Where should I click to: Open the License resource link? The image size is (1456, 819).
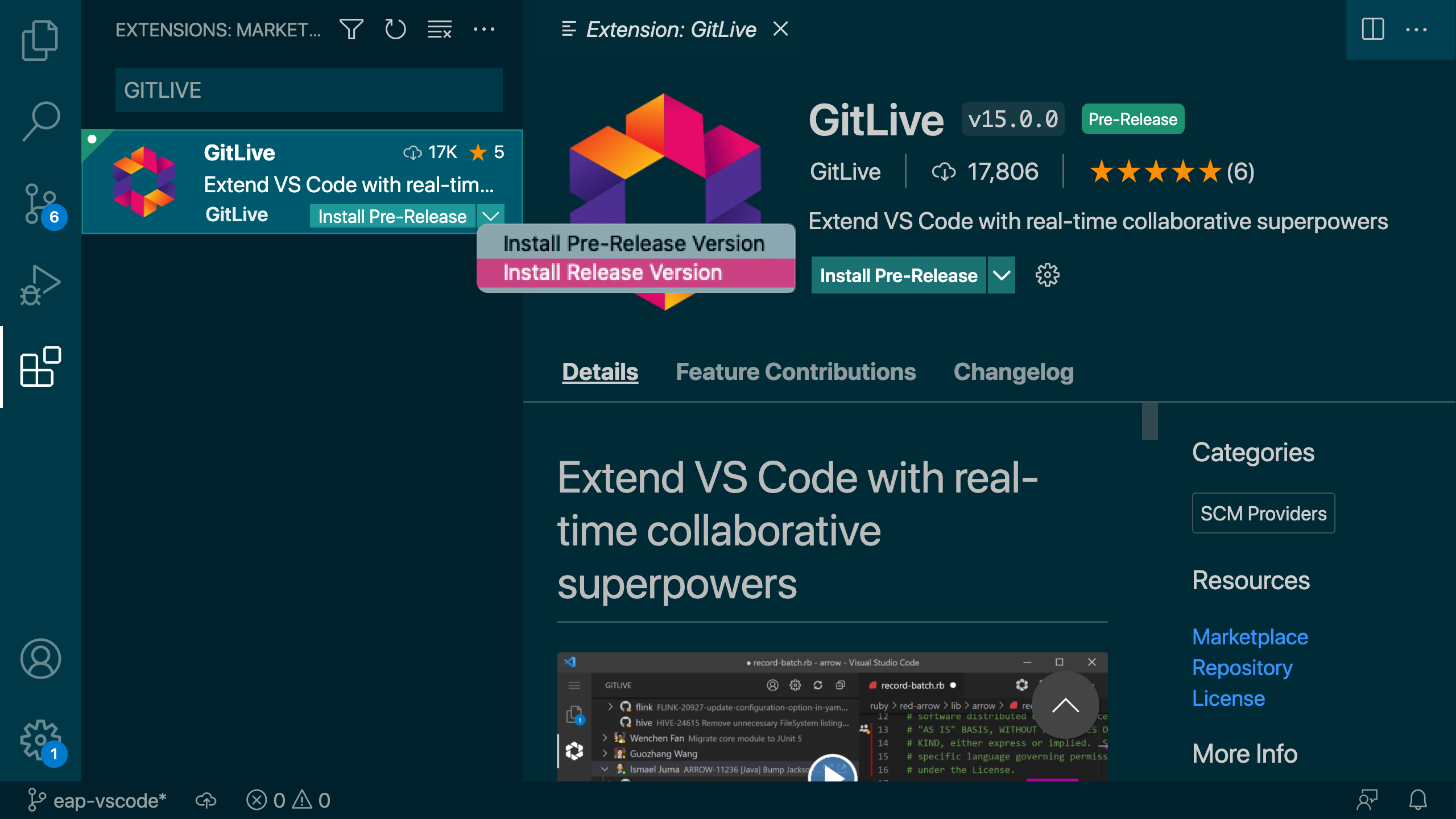pyautogui.click(x=1228, y=698)
